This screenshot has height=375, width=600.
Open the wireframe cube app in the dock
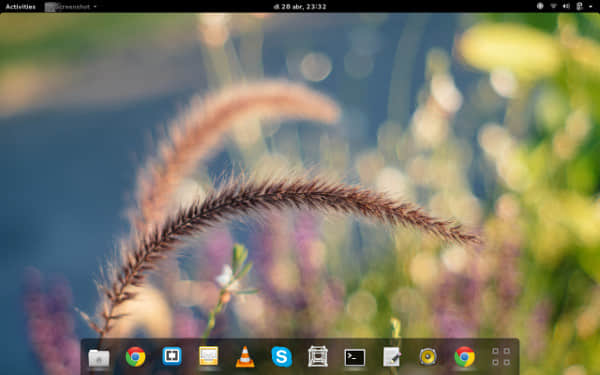point(318,357)
